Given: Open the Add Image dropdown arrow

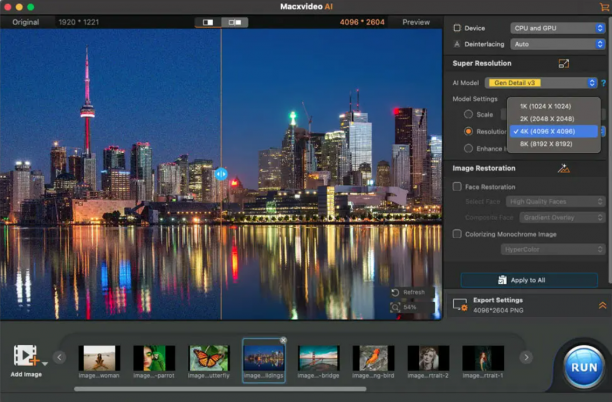Looking at the screenshot, I should [45, 364].
